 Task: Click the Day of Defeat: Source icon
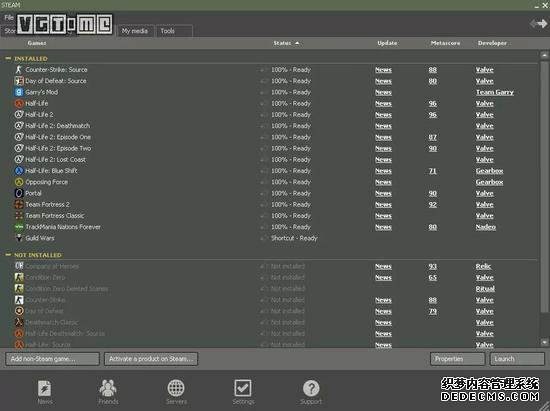tap(19, 81)
